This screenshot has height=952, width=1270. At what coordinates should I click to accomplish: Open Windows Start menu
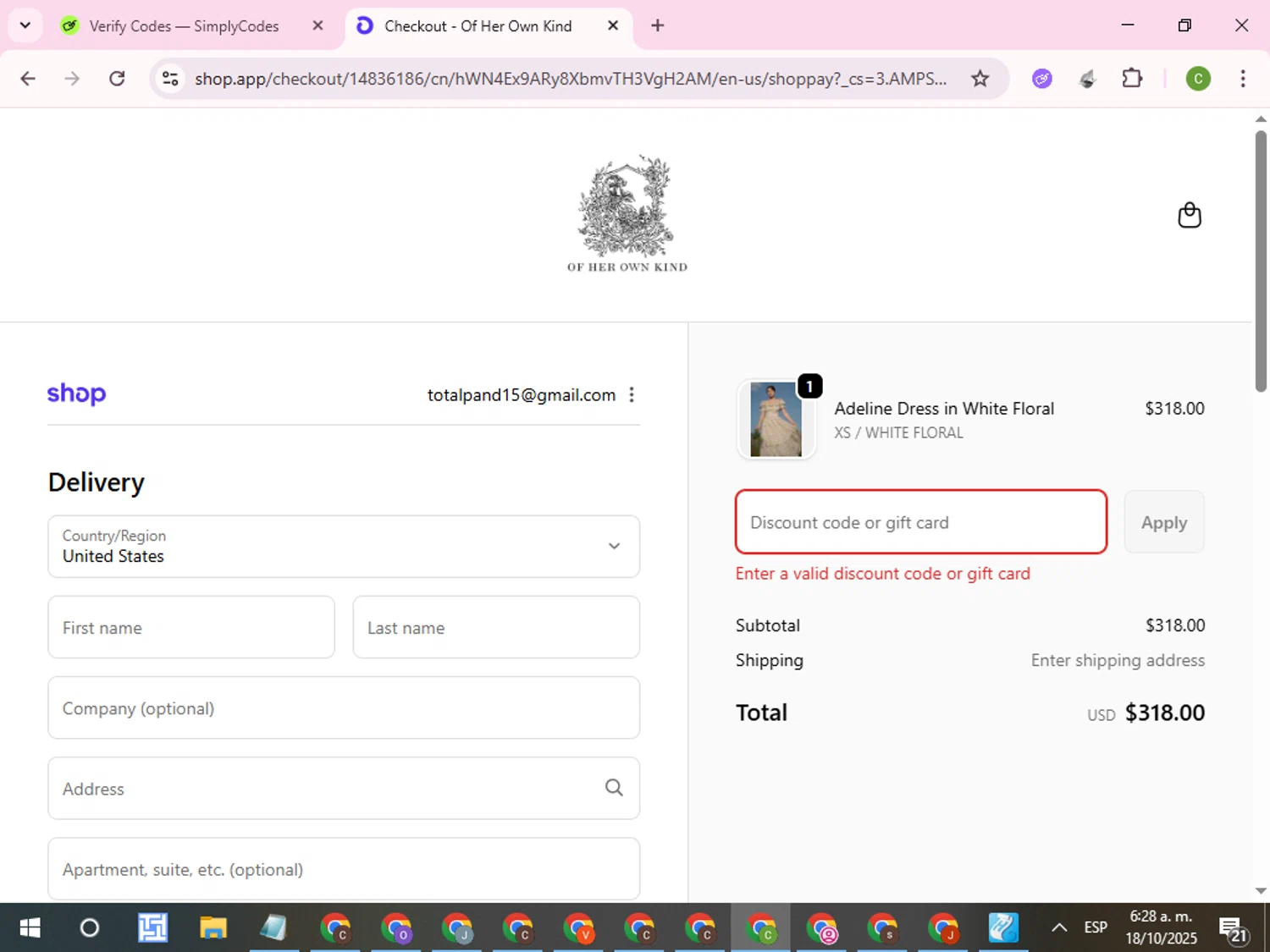coord(30,928)
